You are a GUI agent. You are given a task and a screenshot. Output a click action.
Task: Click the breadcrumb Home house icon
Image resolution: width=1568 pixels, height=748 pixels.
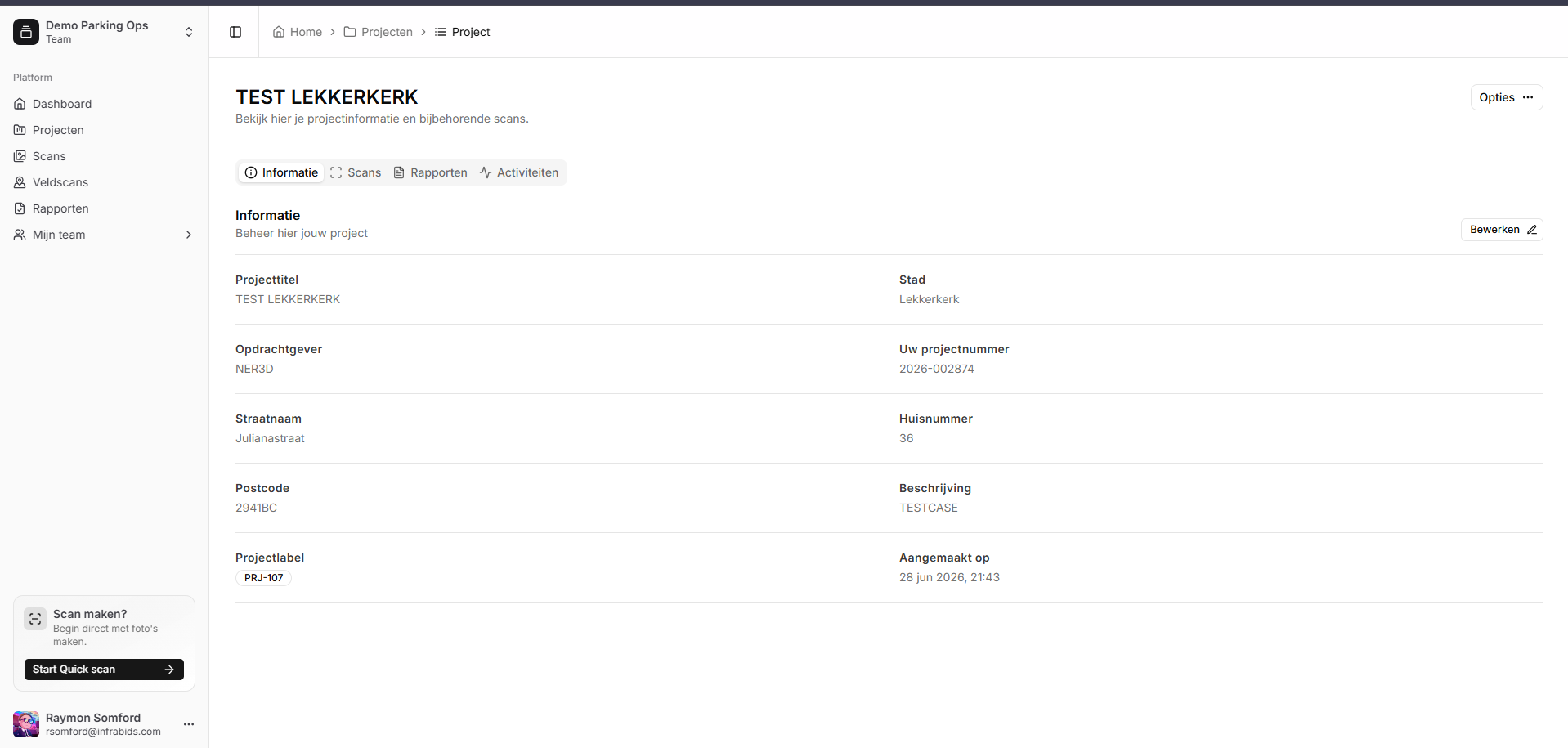tap(279, 32)
